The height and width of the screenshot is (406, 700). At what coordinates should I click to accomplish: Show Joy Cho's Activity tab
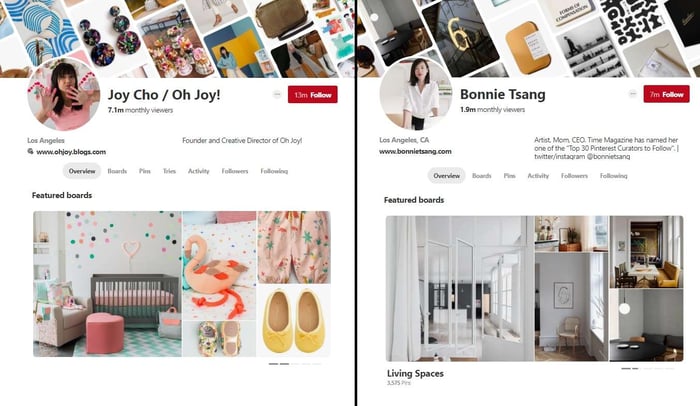(x=199, y=171)
